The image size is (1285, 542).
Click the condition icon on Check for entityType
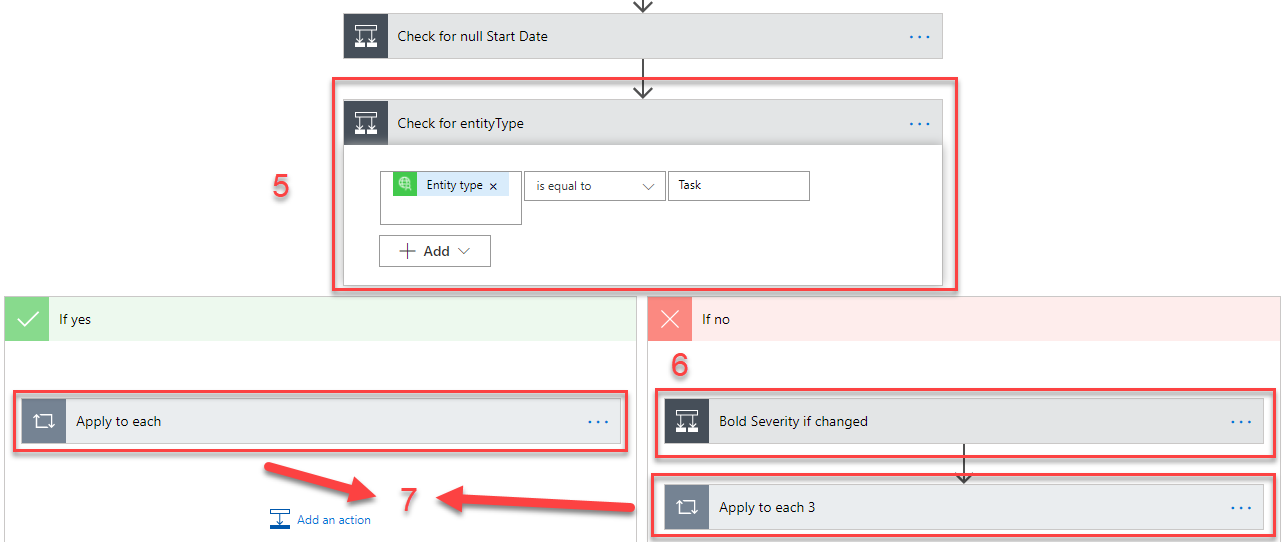(x=366, y=123)
